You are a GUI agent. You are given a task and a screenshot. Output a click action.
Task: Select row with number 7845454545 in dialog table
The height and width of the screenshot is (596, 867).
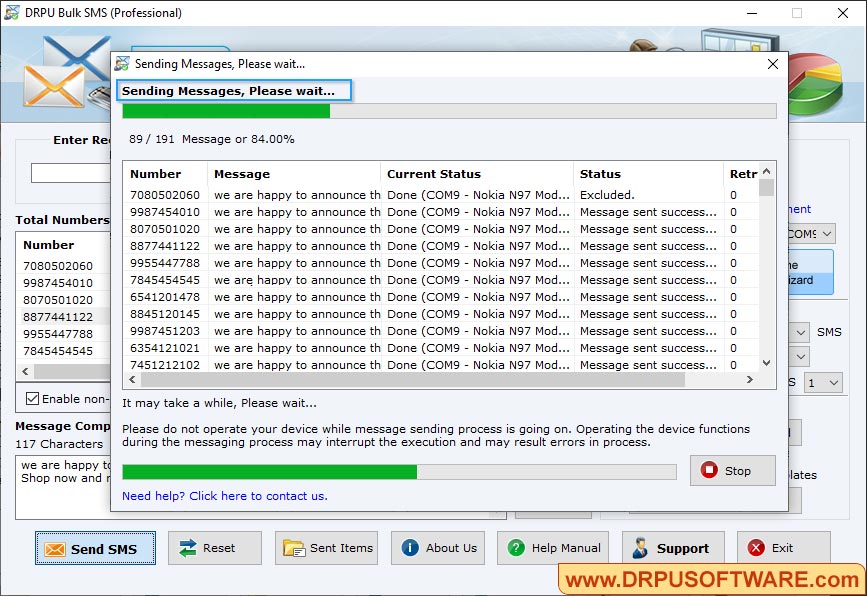point(442,280)
